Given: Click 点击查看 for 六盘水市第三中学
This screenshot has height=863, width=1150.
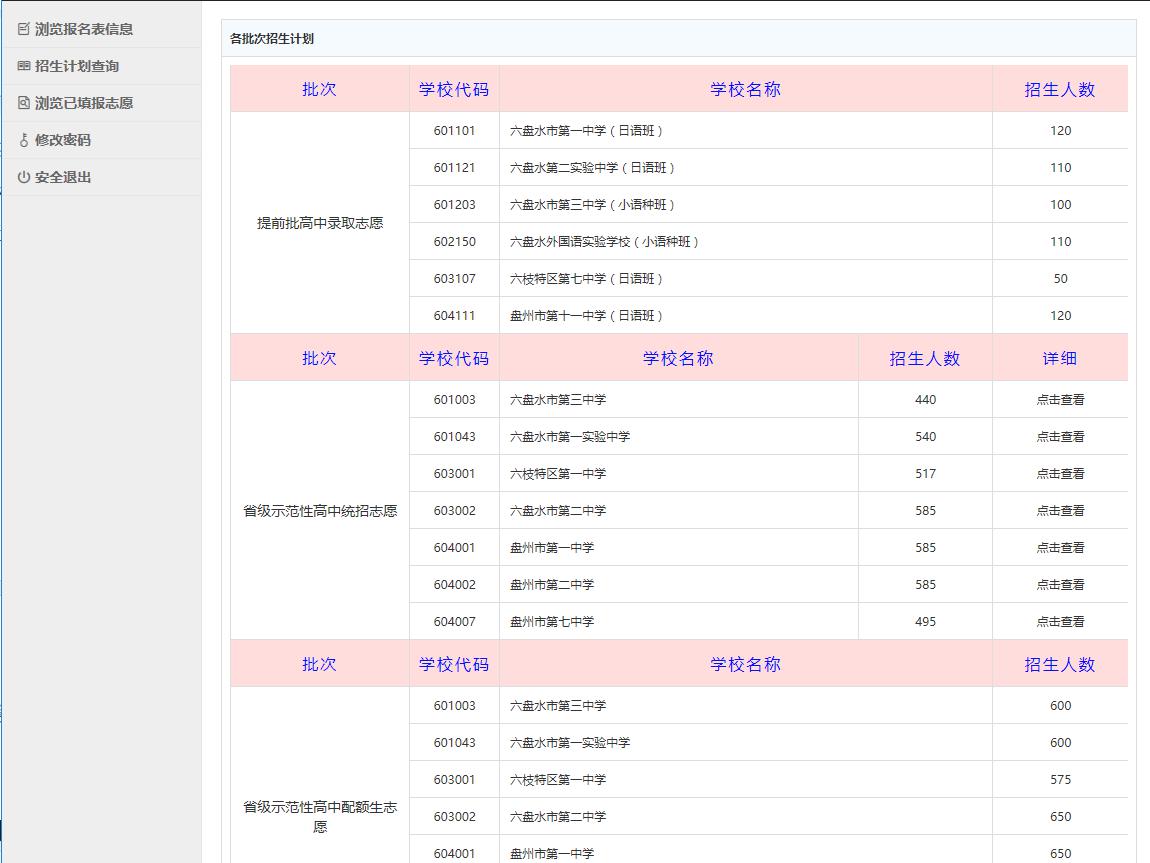Looking at the screenshot, I should tap(1063, 399).
